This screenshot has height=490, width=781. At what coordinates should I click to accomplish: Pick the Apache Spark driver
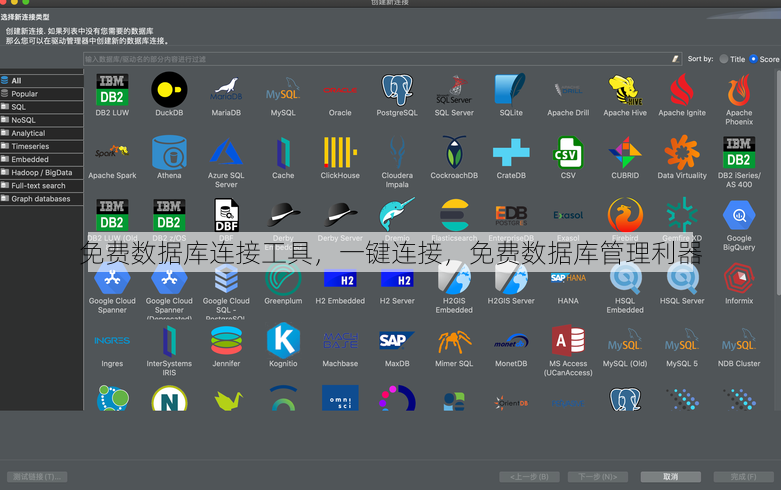[x=112, y=152]
